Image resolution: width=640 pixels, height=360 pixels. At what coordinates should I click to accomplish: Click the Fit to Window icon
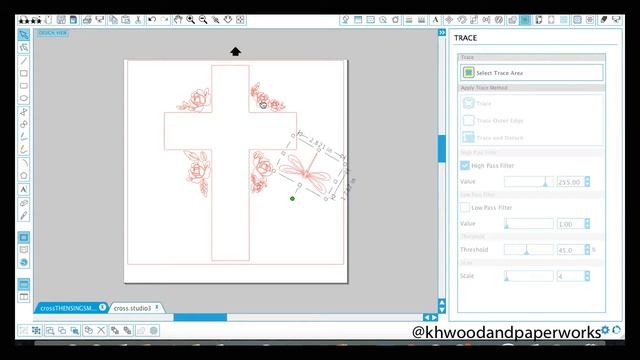(240, 20)
